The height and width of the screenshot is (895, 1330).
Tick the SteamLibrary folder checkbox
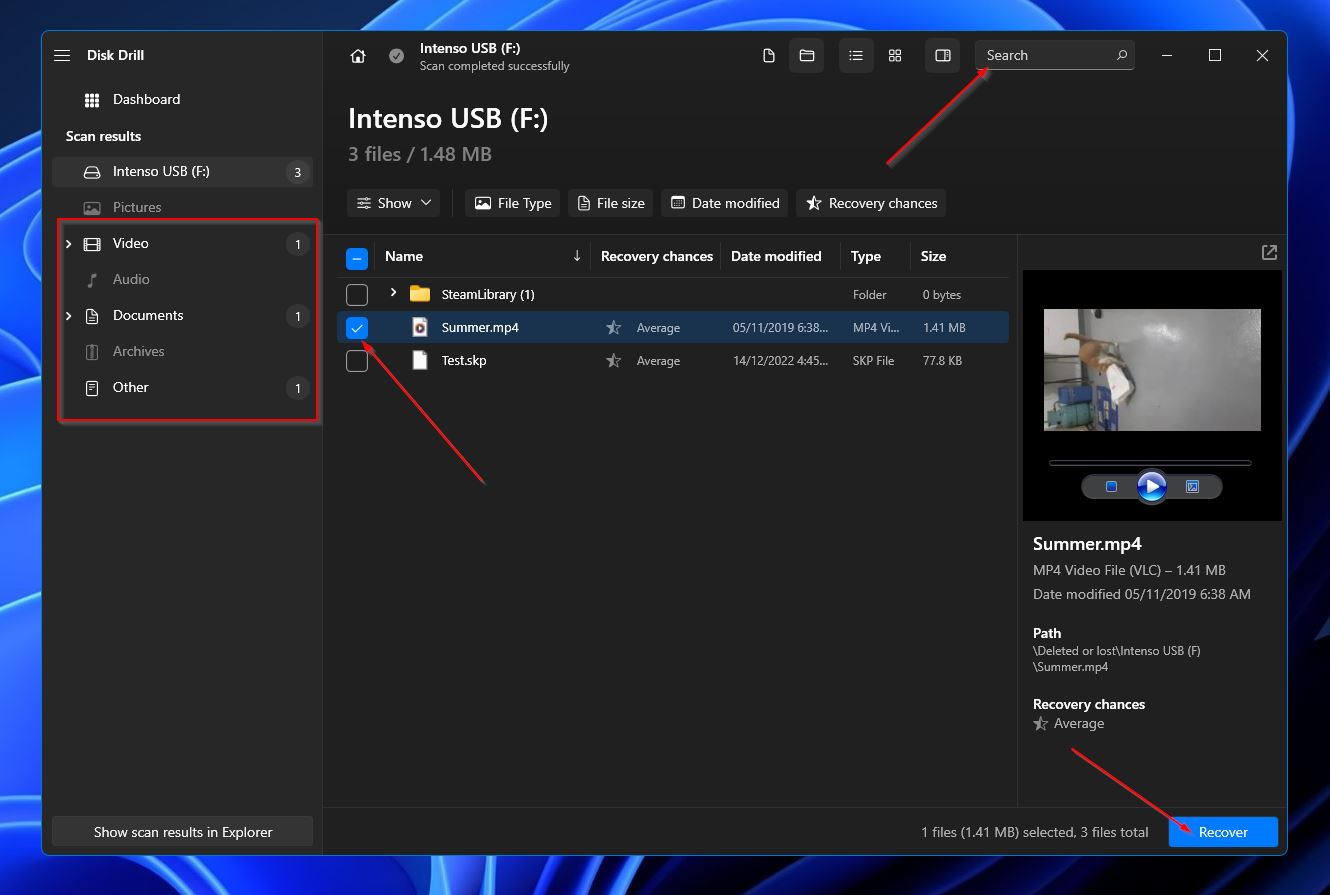coord(357,295)
